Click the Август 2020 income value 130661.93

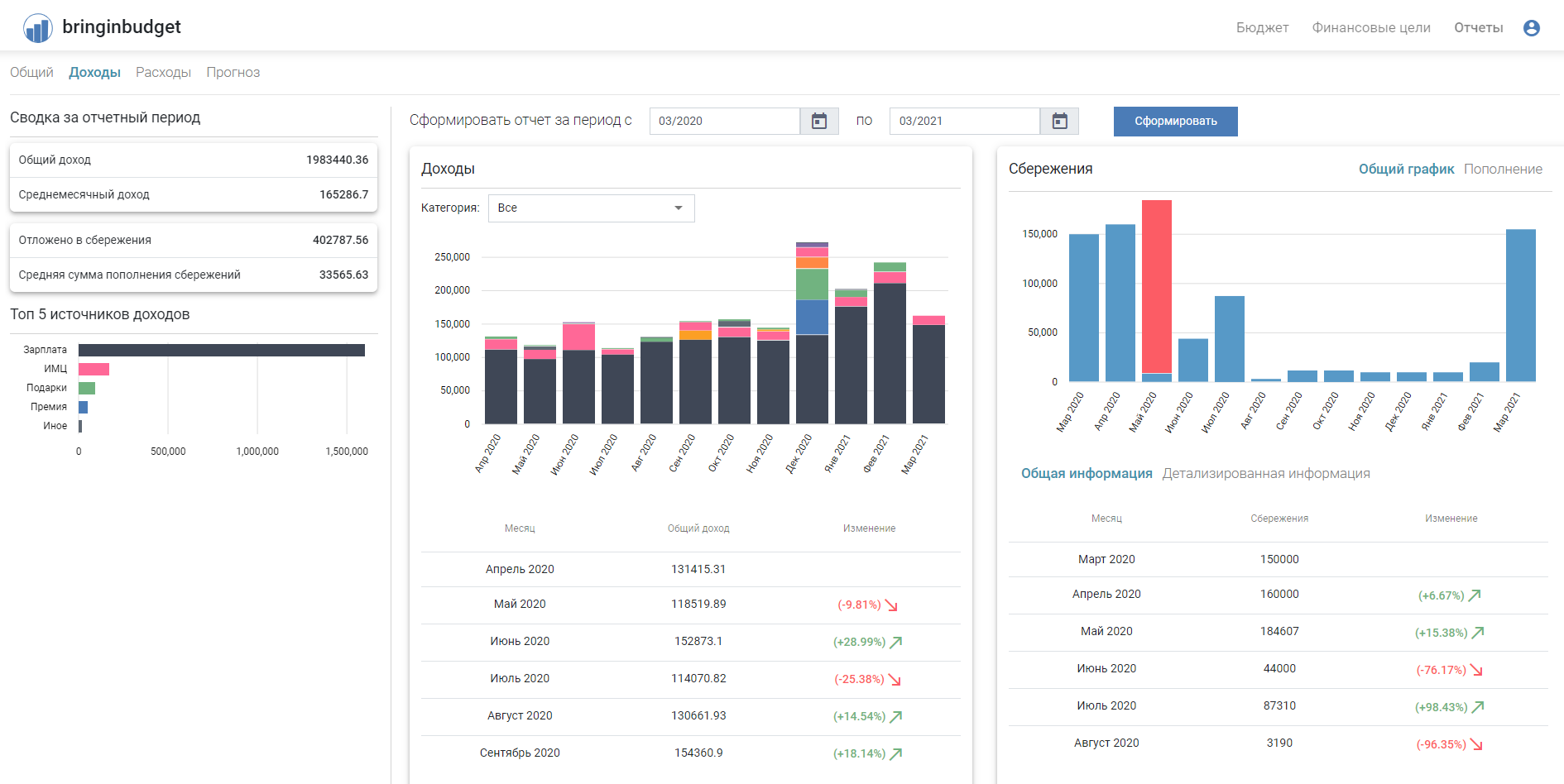698,716
